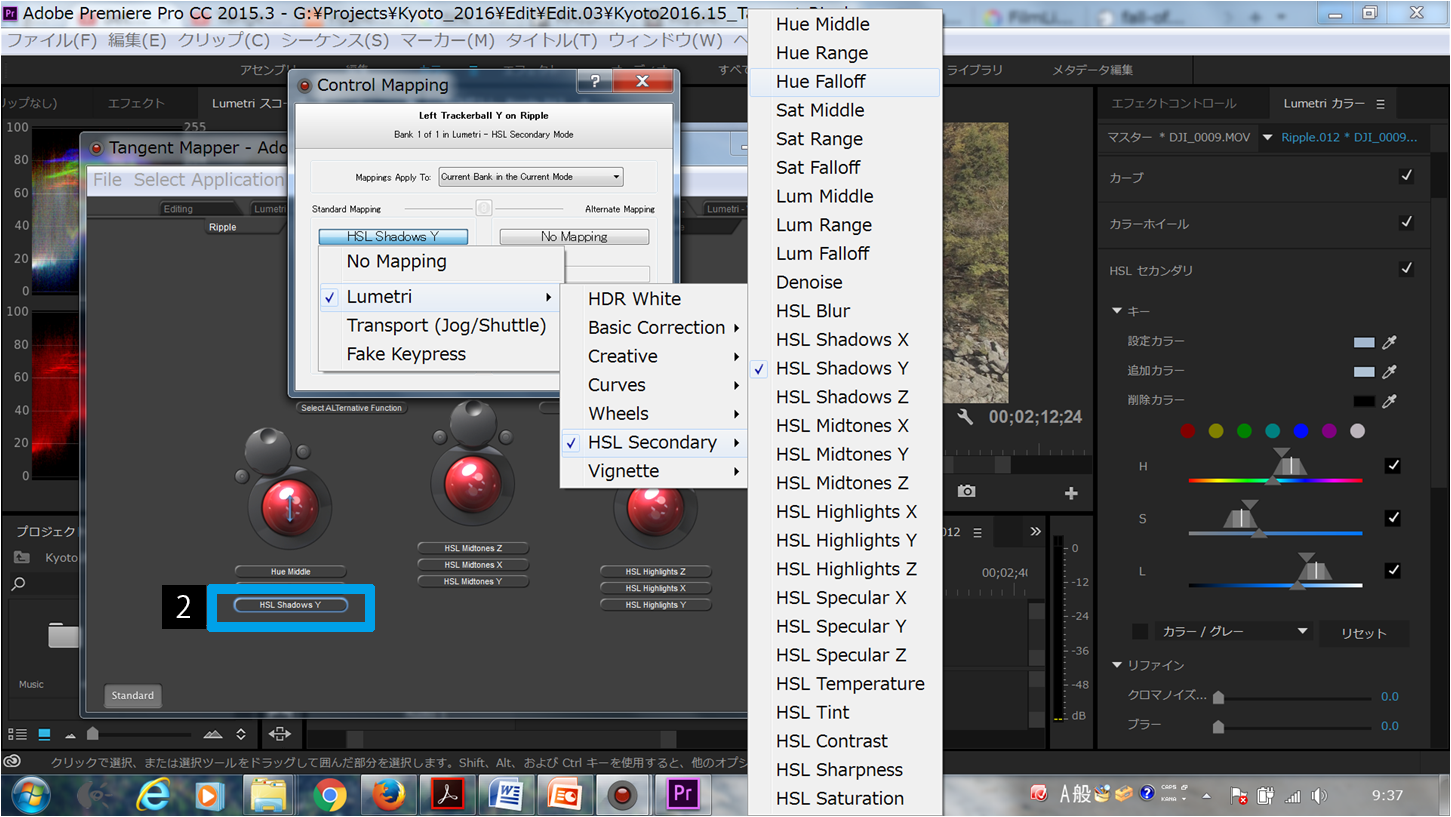Toggle the カラーホイール section checkbox

pos(1406,222)
